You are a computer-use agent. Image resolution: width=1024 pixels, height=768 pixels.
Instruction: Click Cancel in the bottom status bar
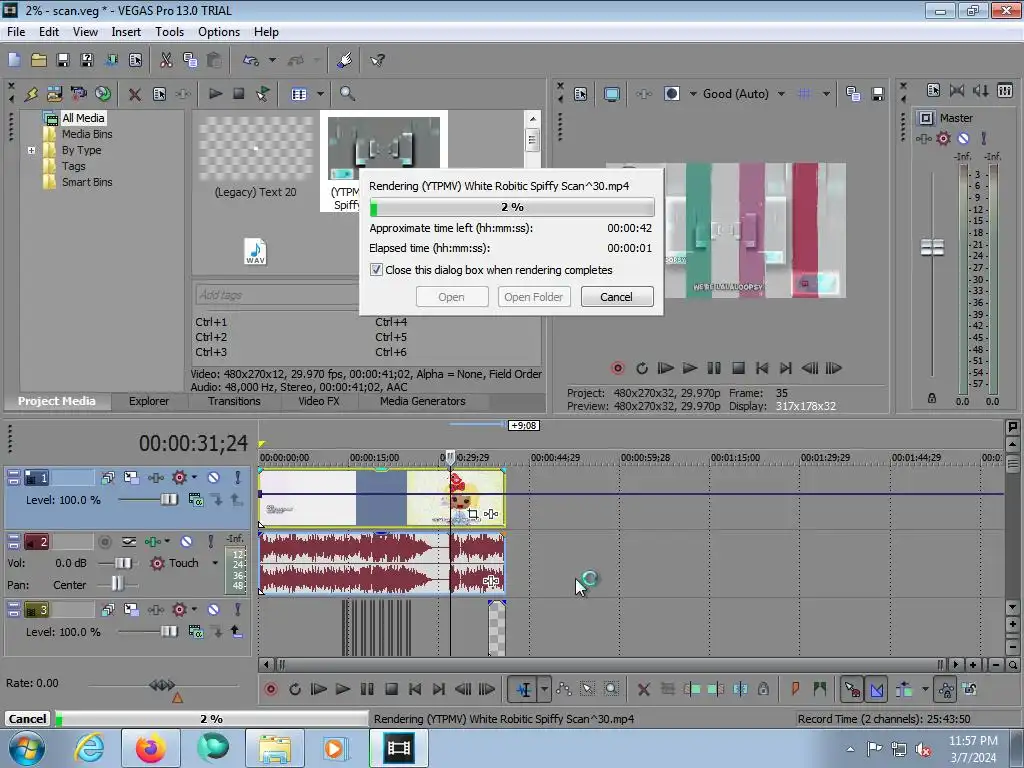pyautogui.click(x=27, y=718)
